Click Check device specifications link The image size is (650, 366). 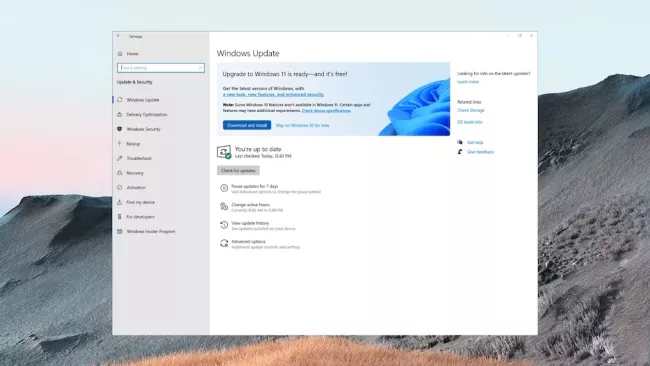(326, 111)
